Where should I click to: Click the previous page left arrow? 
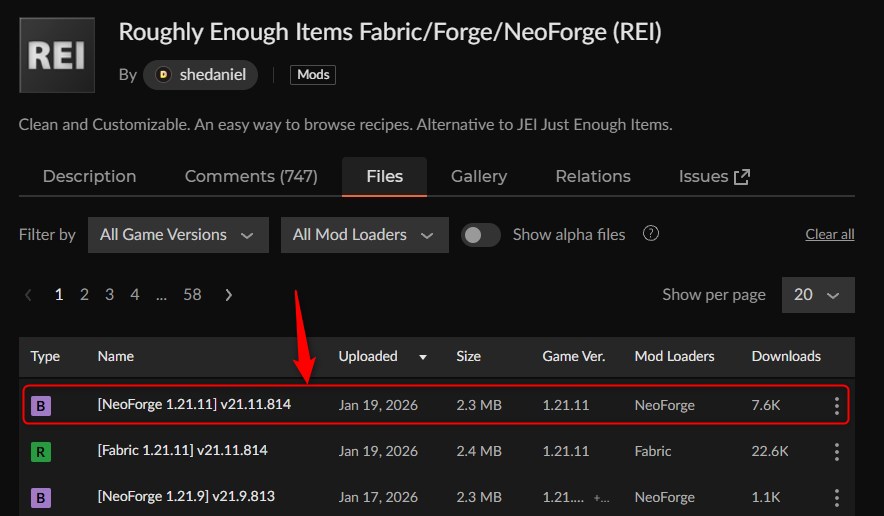pyautogui.click(x=28, y=295)
